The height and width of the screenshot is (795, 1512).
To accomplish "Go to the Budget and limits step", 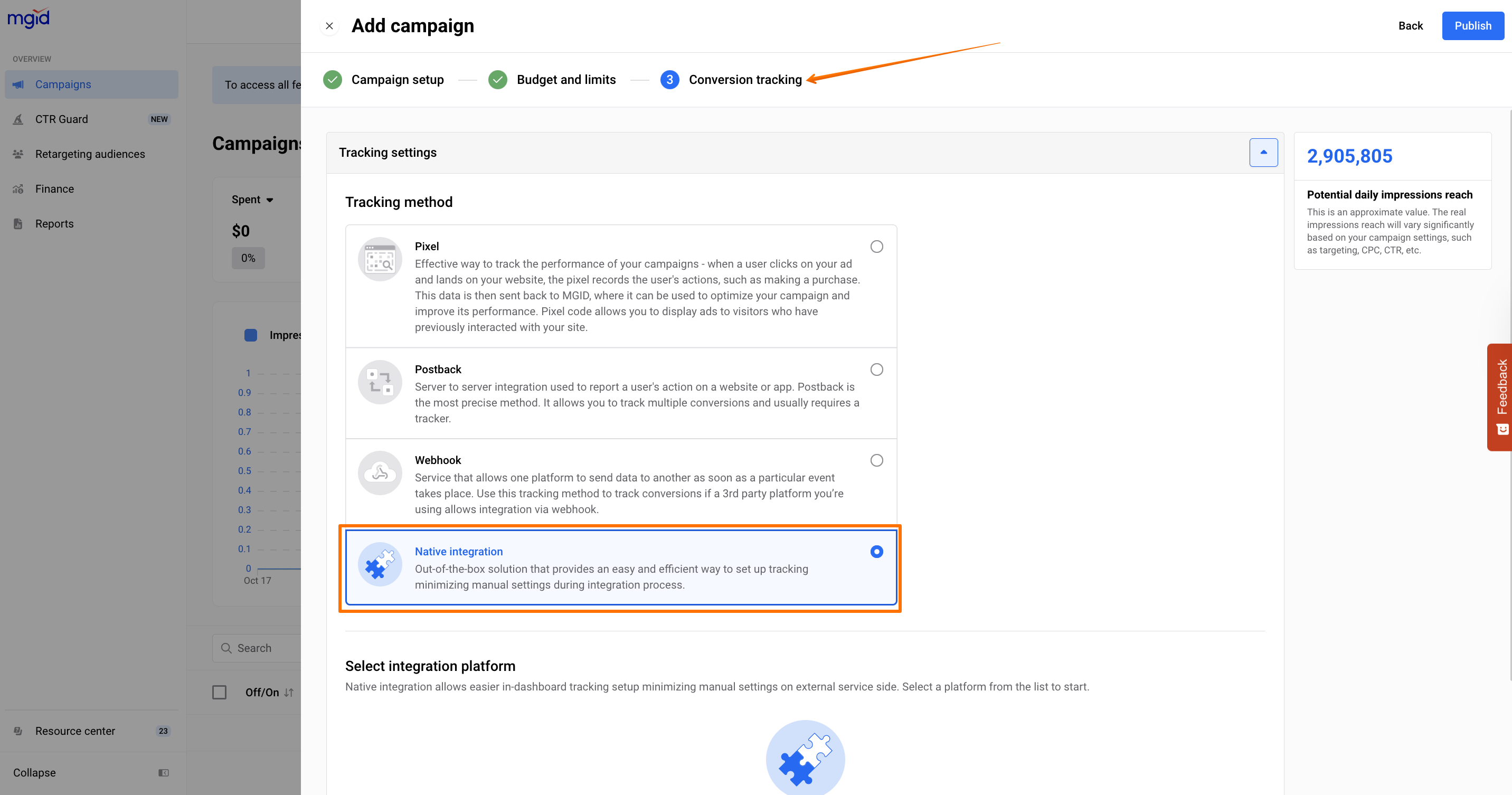I will (x=565, y=80).
